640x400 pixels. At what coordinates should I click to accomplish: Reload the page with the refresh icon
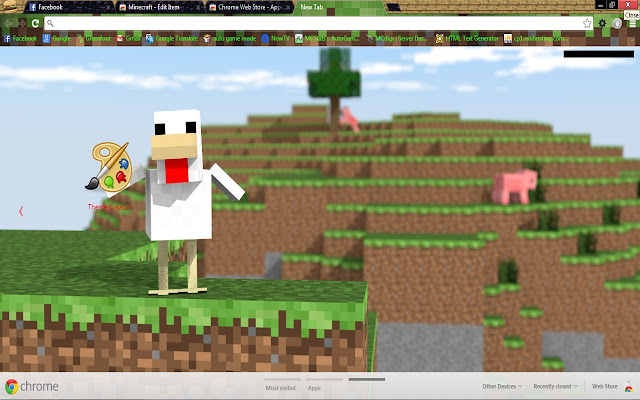[x=35, y=24]
